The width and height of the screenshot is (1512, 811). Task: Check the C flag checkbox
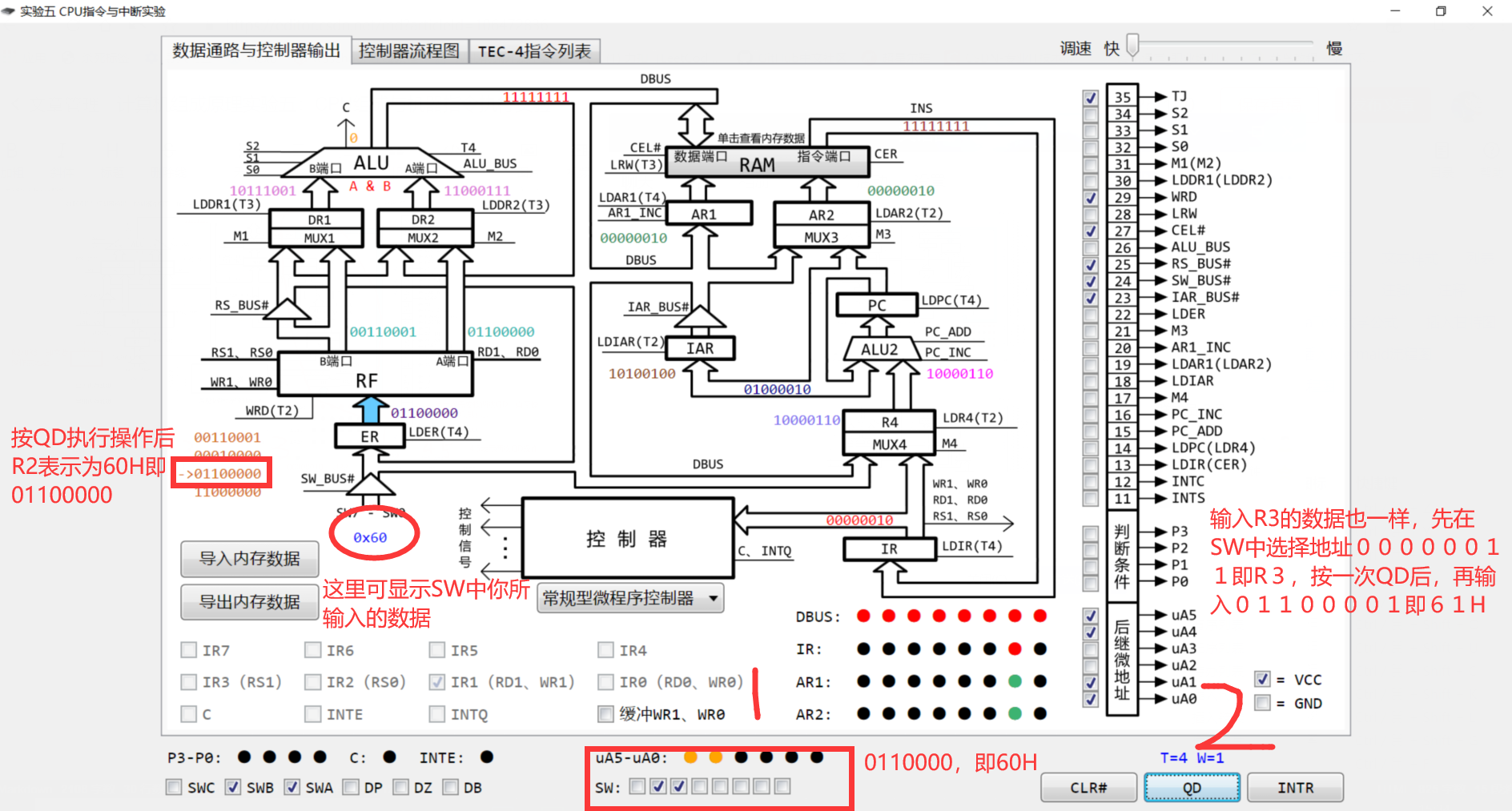click(189, 713)
